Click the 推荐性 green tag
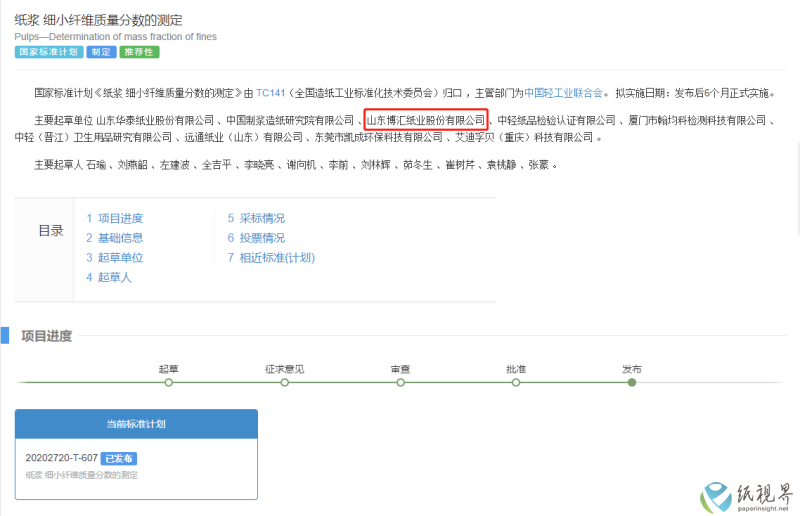 (139, 52)
